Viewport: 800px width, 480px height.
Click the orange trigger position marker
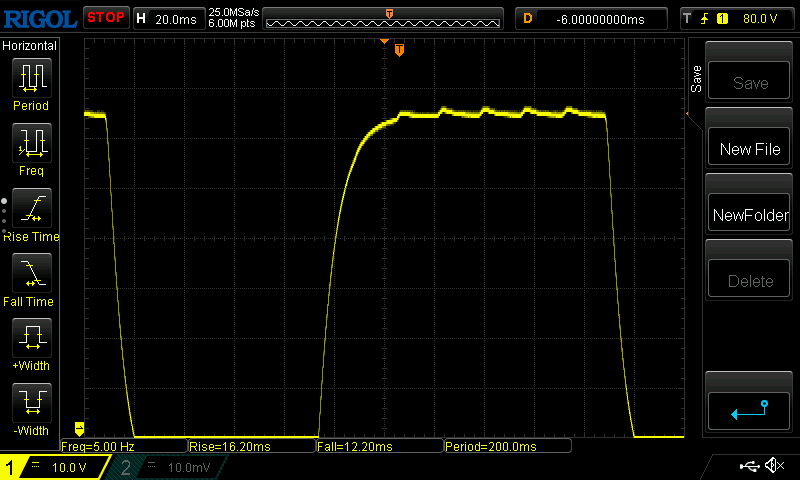tap(399, 49)
